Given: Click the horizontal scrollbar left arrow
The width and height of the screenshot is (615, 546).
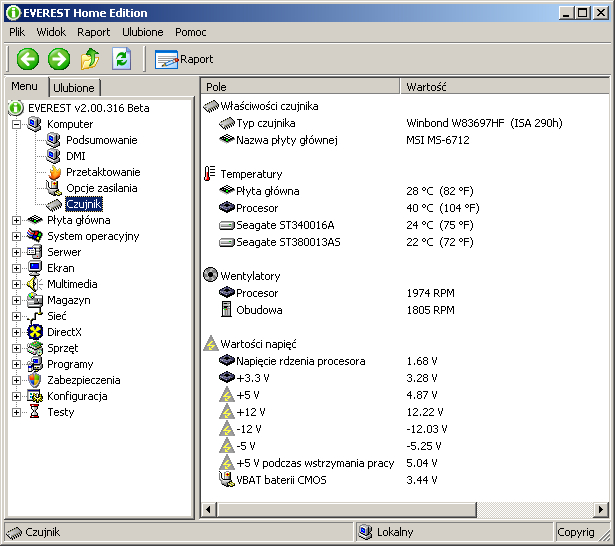Looking at the screenshot, I should pos(208,510).
